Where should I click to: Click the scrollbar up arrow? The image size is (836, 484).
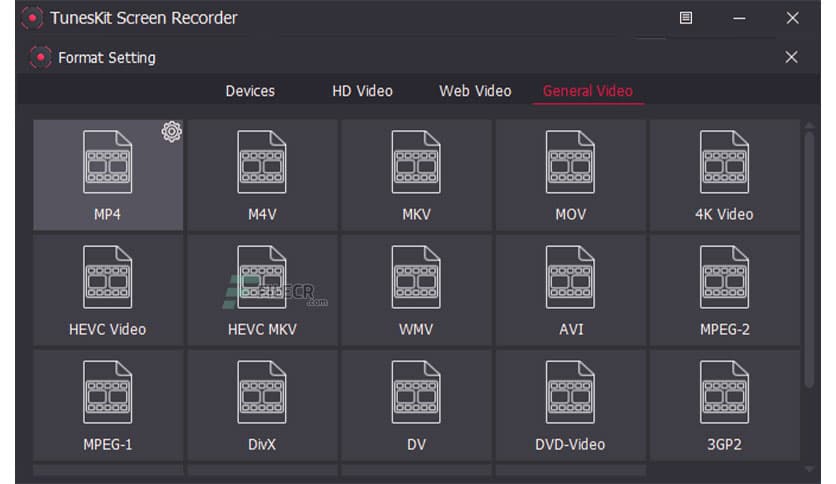coord(809,126)
